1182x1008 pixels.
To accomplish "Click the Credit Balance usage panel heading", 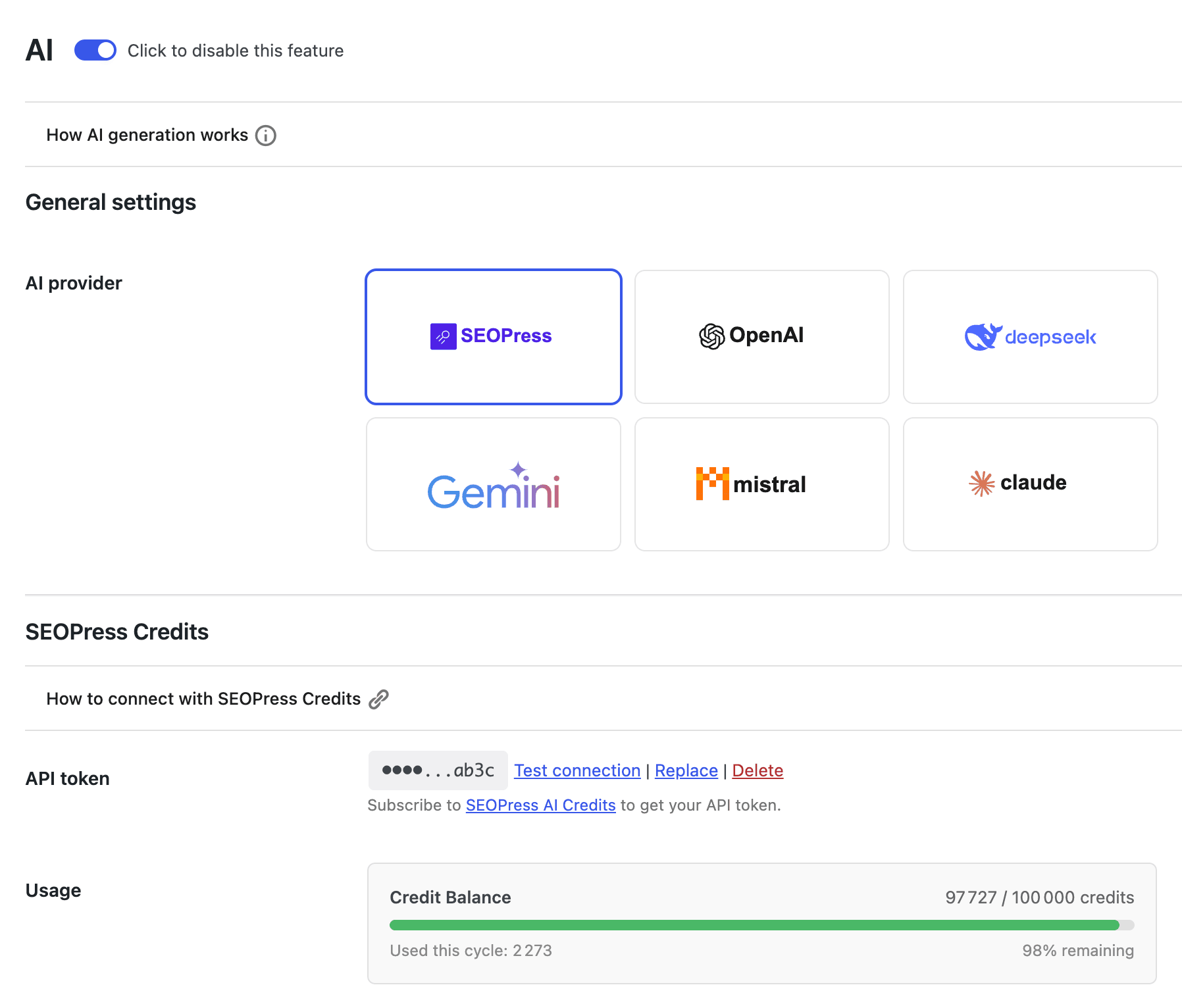I will 450,897.
